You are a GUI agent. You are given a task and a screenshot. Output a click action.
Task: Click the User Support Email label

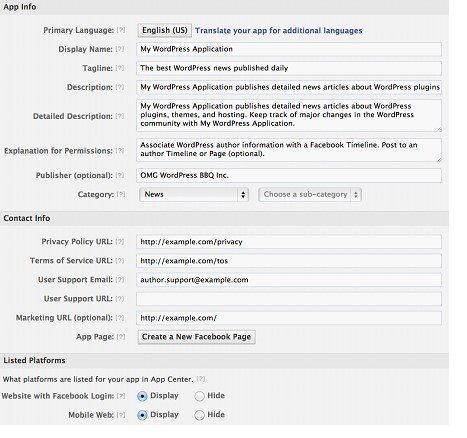click(75, 280)
